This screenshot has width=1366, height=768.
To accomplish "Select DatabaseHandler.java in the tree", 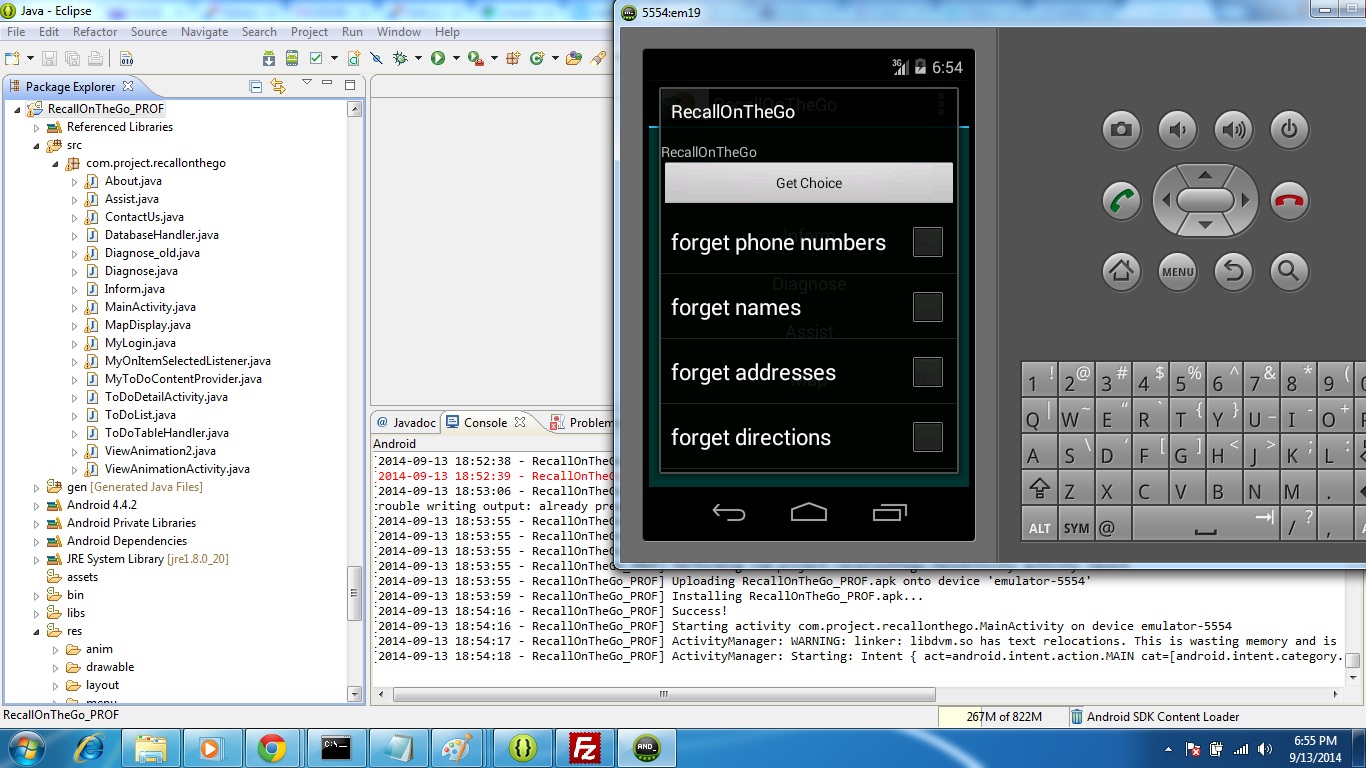I will [161, 235].
